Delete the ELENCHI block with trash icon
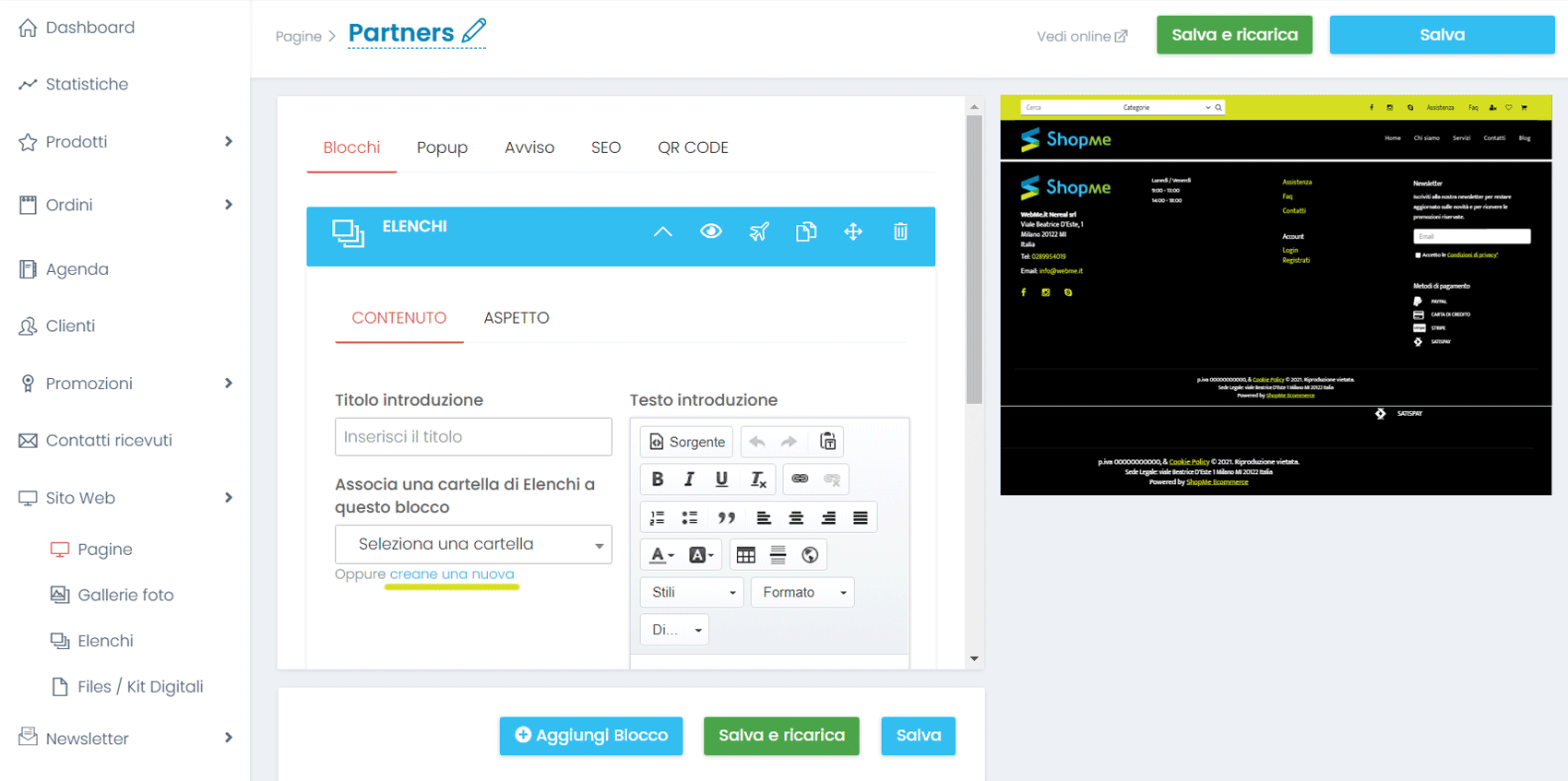 (900, 231)
